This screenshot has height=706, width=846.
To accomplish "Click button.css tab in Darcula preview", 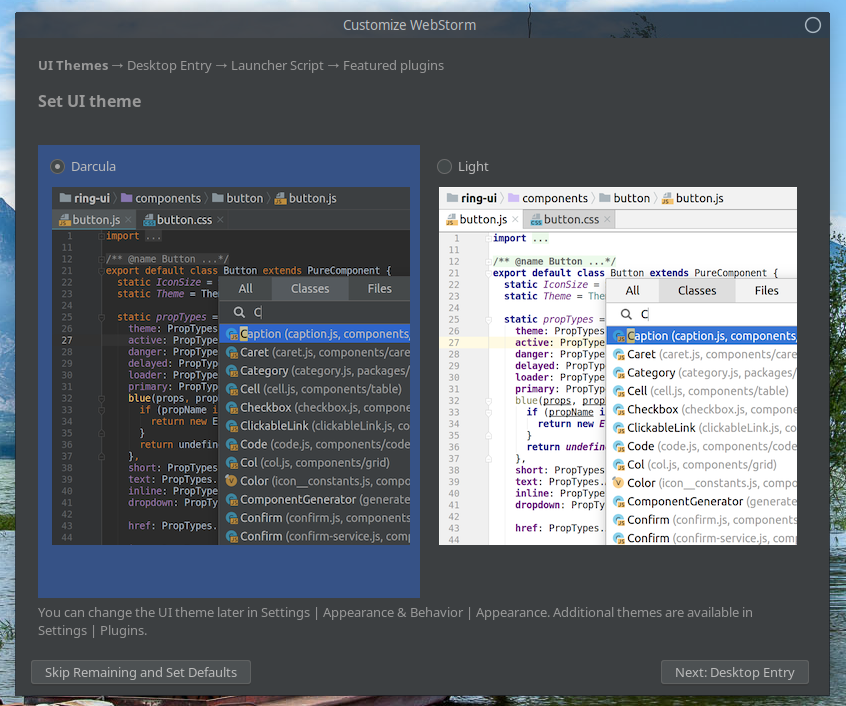I will click(x=183, y=220).
